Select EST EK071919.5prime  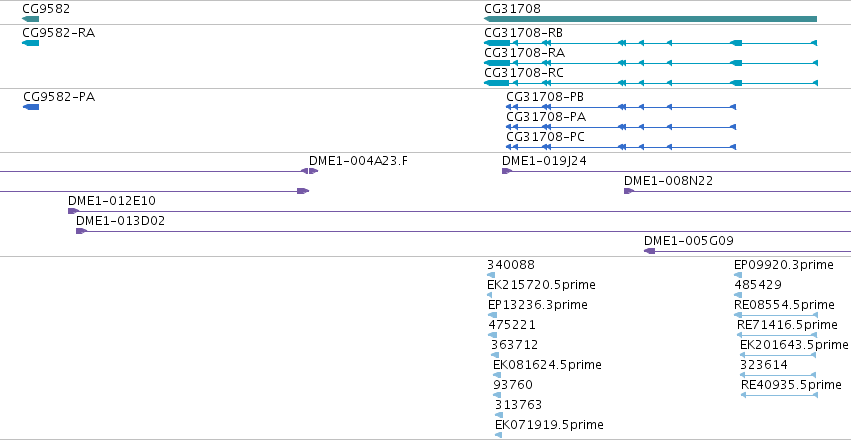point(549,425)
